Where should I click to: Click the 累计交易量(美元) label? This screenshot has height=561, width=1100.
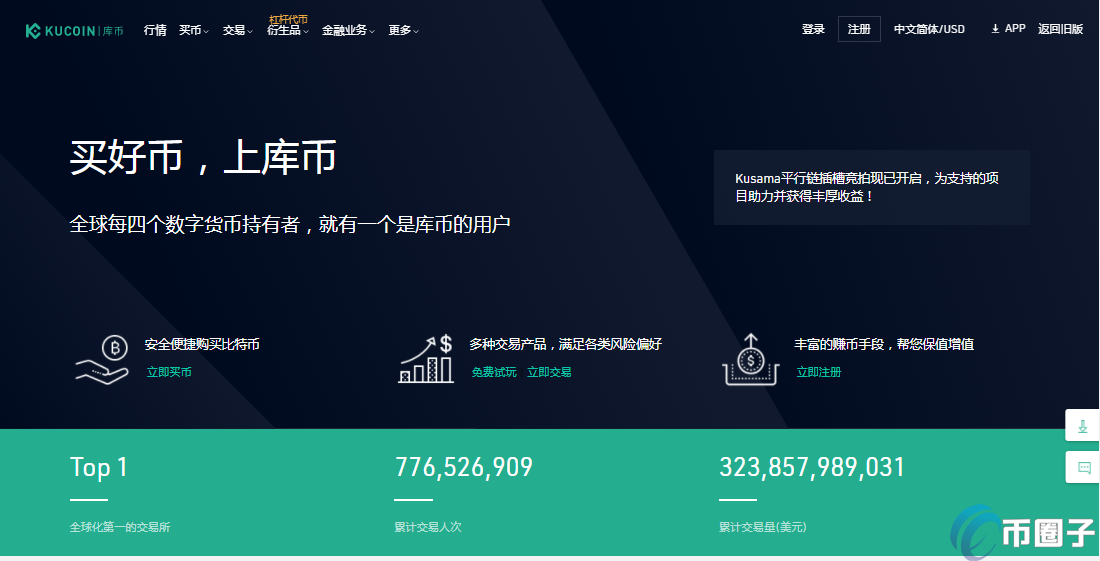763,527
